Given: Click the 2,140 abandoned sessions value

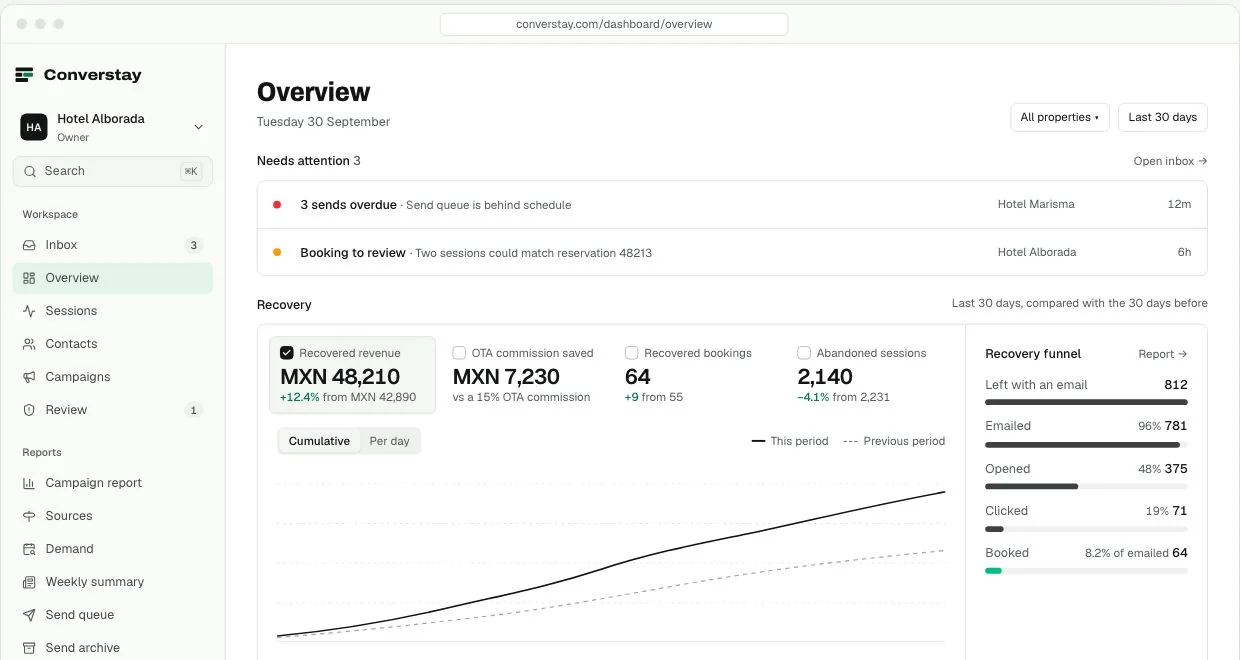Looking at the screenshot, I should pyautogui.click(x=825, y=377).
